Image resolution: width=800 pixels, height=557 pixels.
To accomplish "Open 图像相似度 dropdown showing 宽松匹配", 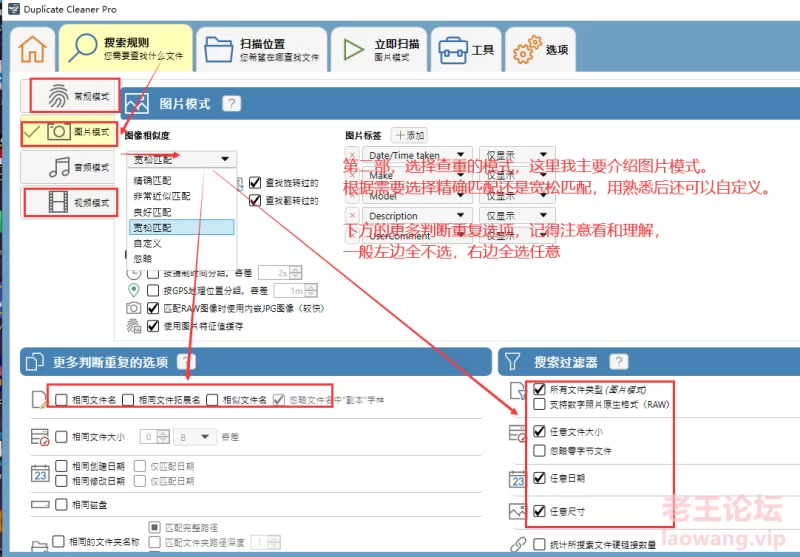I will pyautogui.click(x=181, y=159).
